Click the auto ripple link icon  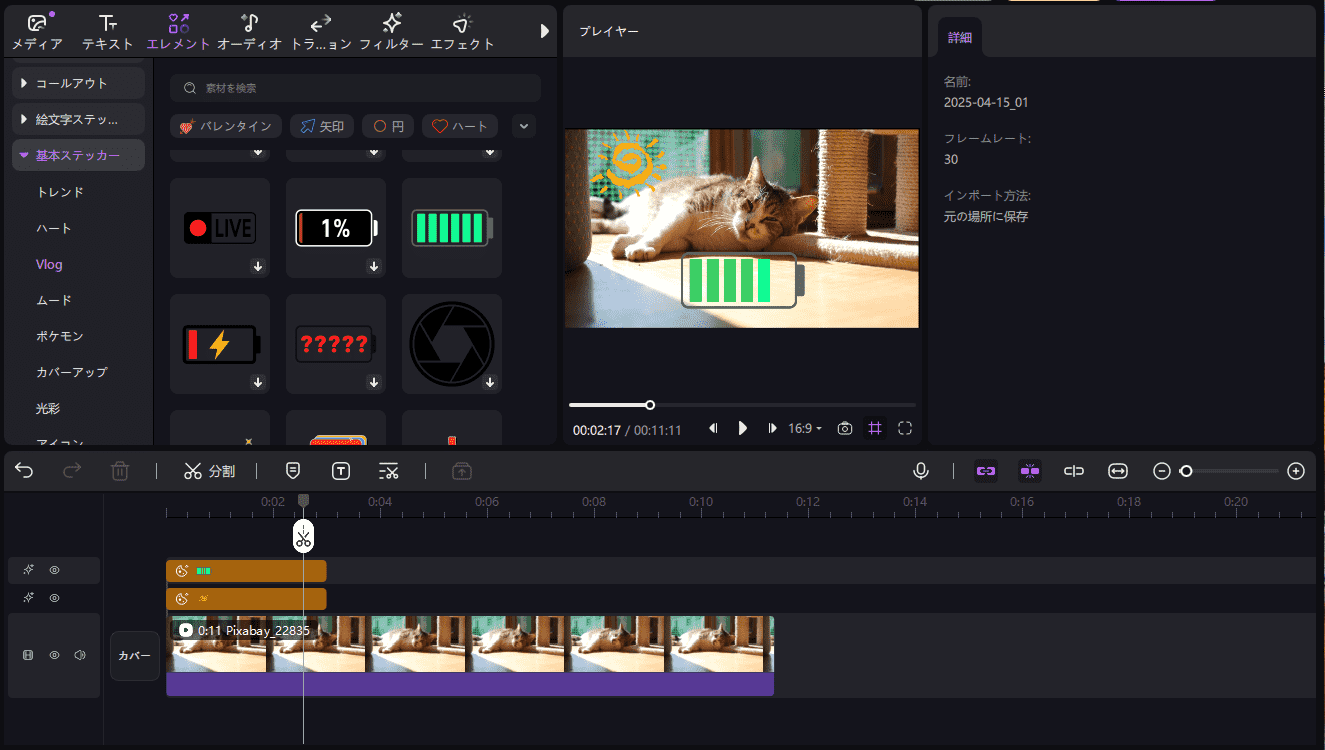(x=985, y=470)
